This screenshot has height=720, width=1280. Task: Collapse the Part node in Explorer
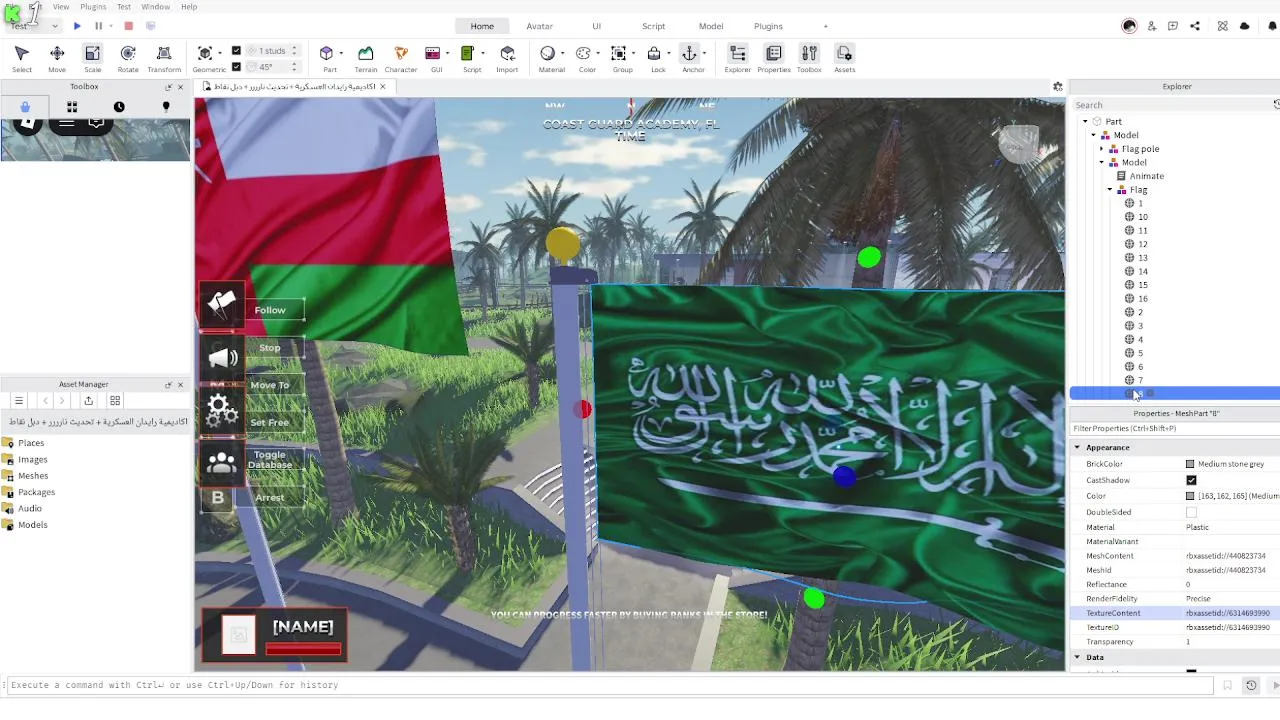click(x=1085, y=121)
